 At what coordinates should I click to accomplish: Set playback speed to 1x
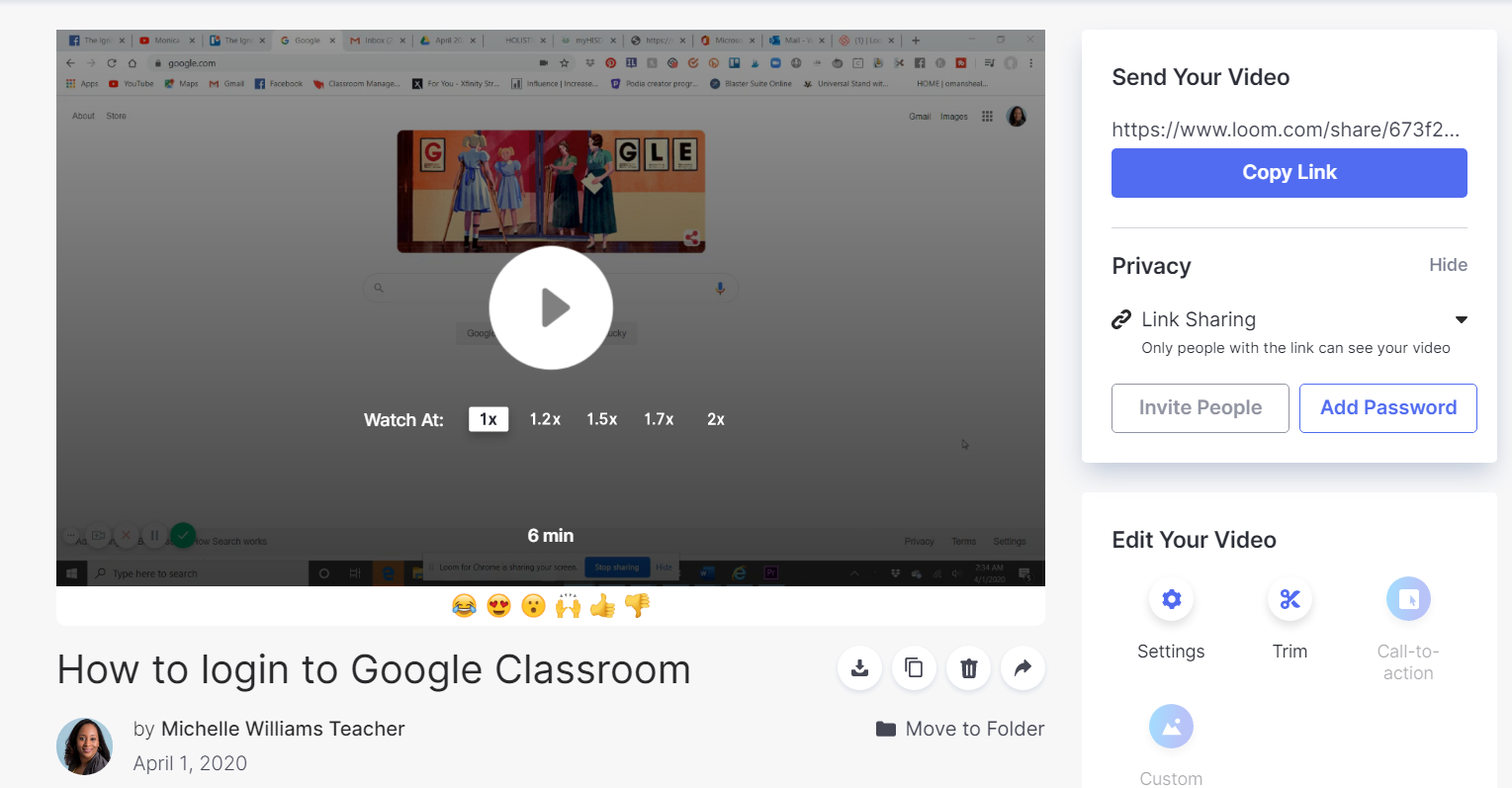pyautogui.click(x=489, y=419)
